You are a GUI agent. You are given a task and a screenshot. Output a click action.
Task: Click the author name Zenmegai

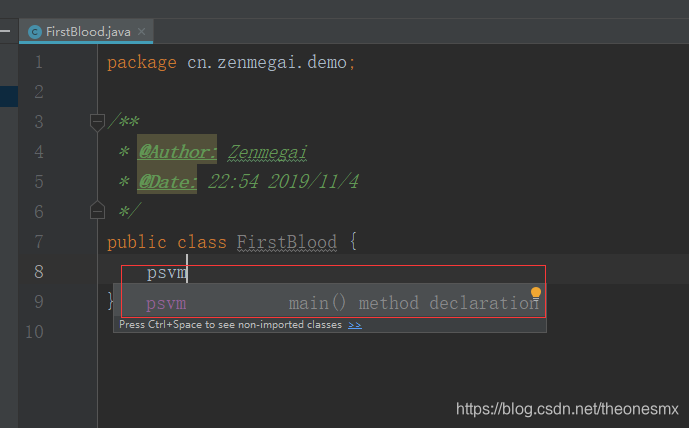point(267,152)
